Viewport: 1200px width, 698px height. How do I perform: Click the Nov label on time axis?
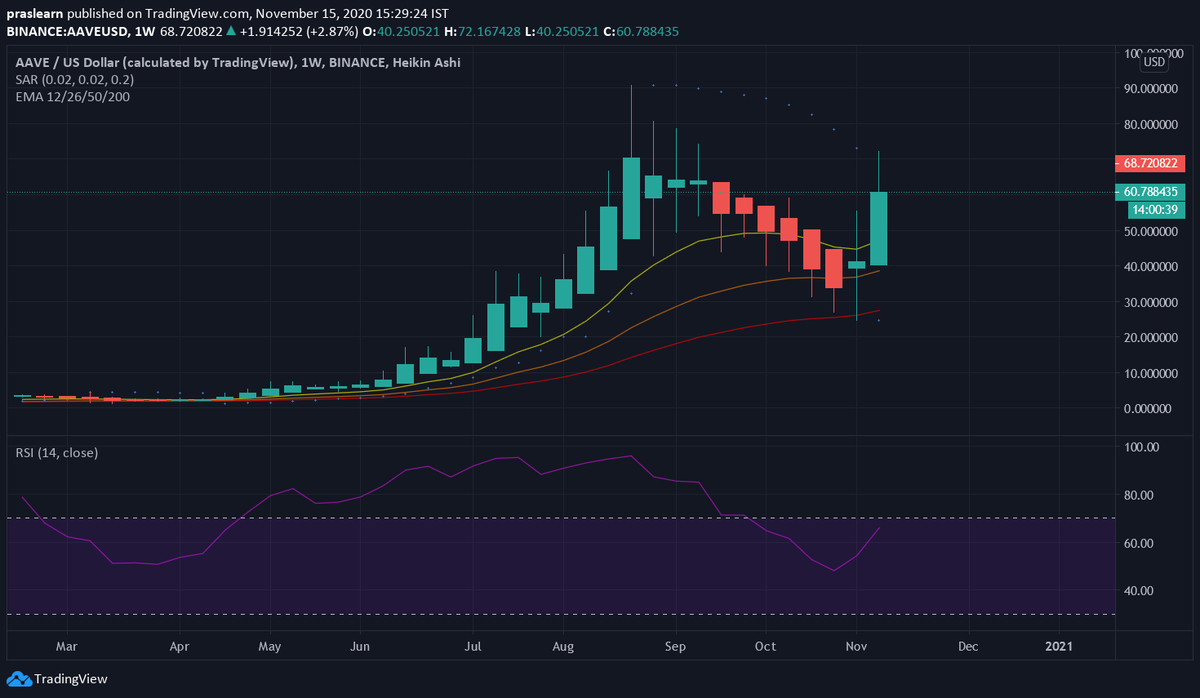(x=858, y=647)
